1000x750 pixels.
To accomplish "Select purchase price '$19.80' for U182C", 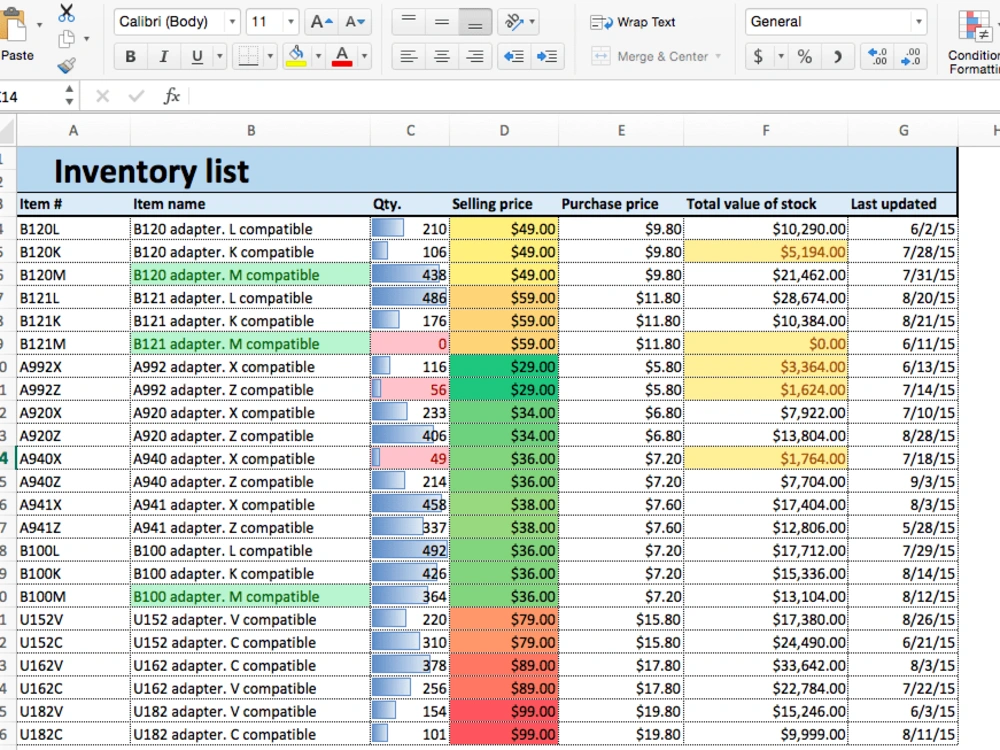I will [621, 734].
